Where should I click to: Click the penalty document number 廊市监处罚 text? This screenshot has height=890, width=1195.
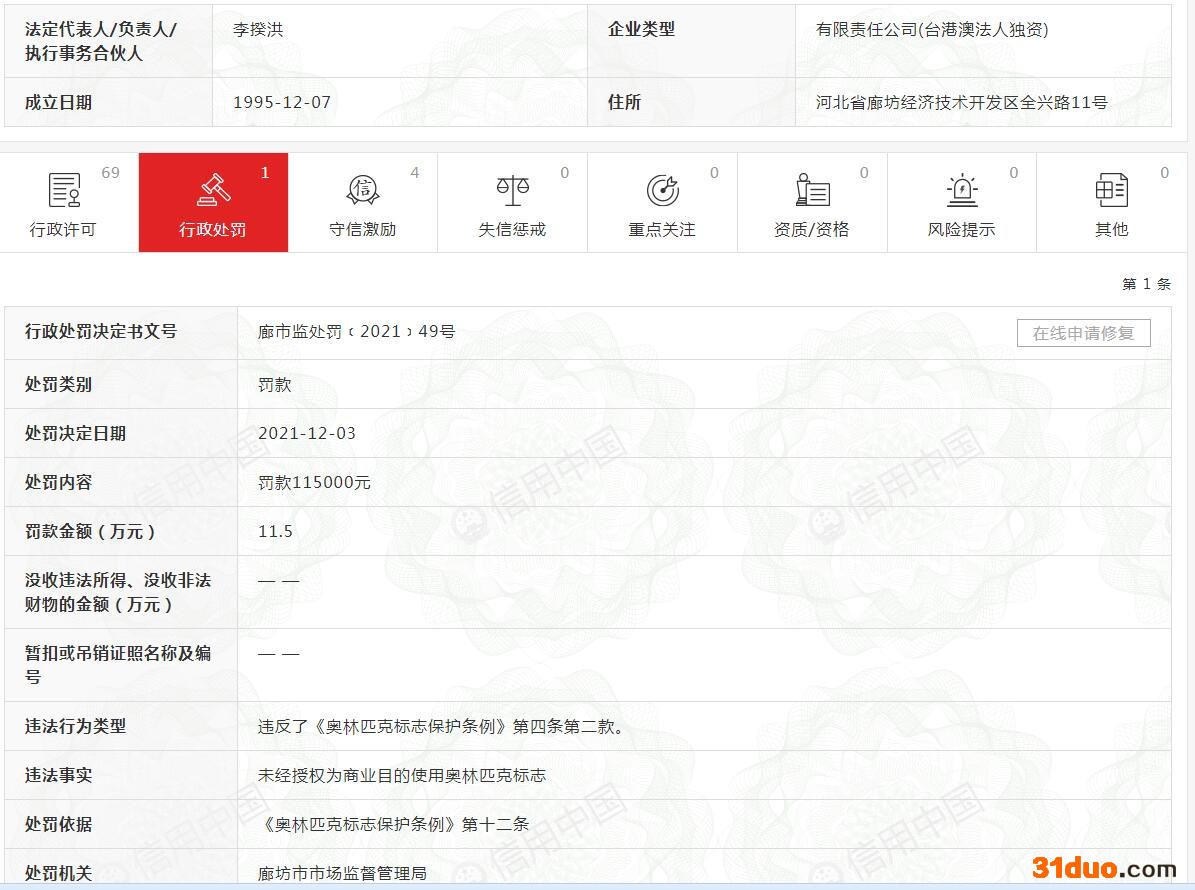pos(356,332)
